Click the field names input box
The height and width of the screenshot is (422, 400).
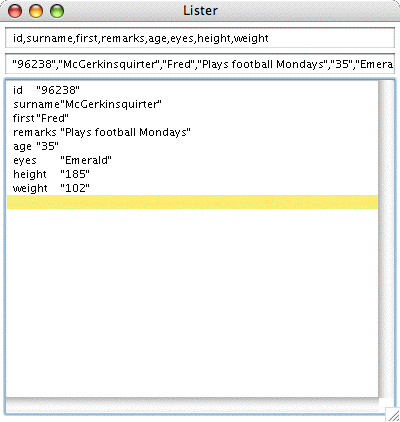coord(200,38)
